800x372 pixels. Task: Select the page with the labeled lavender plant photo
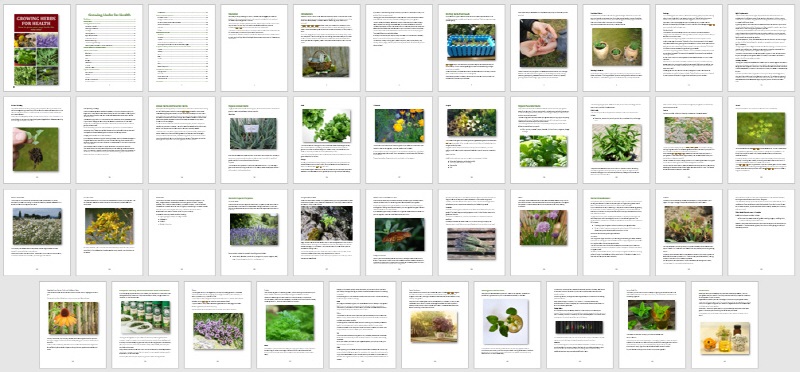[254, 140]
